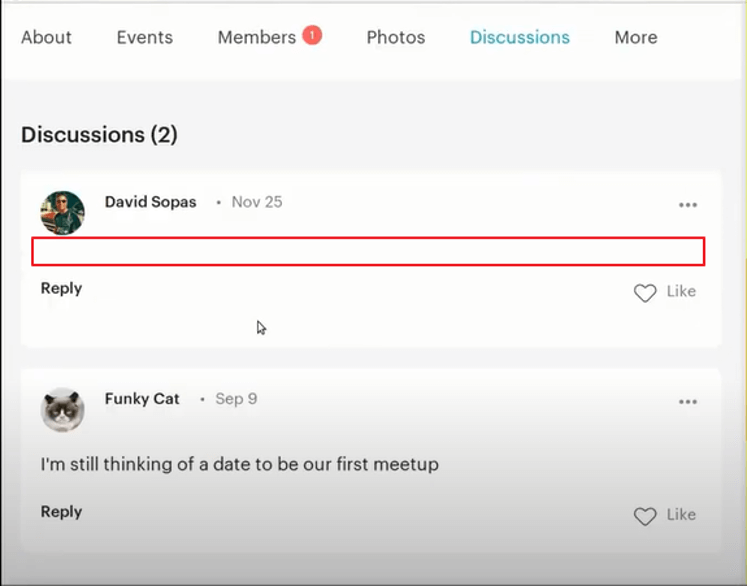Reply to David Sopas's post

pos(61,288)
